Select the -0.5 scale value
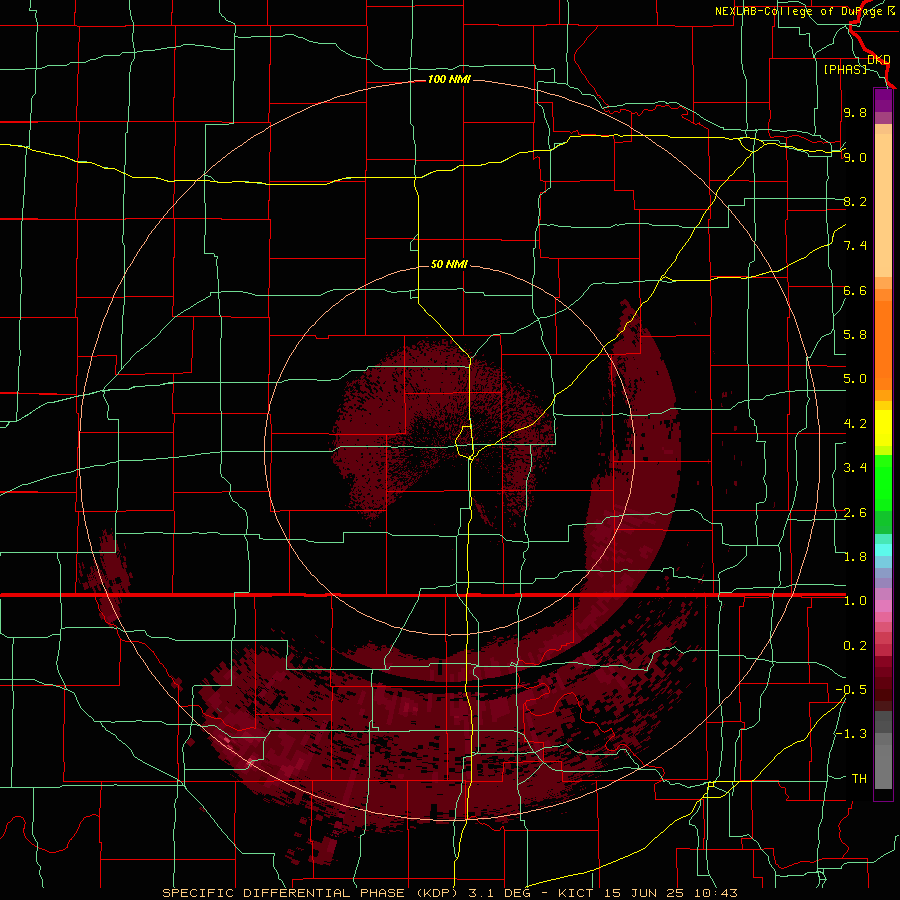This screenshot has width=900, height=900. click(x=851, y=690)
